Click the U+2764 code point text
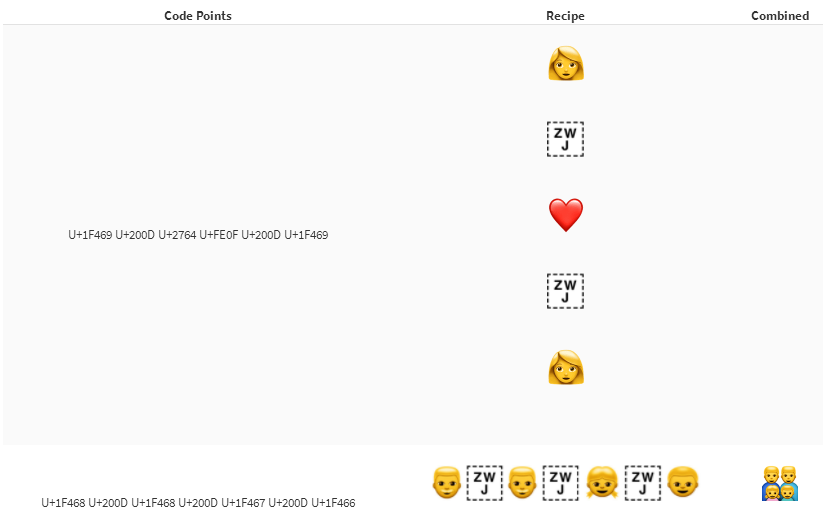Viewport: 825px width, 524px height. 177,236
